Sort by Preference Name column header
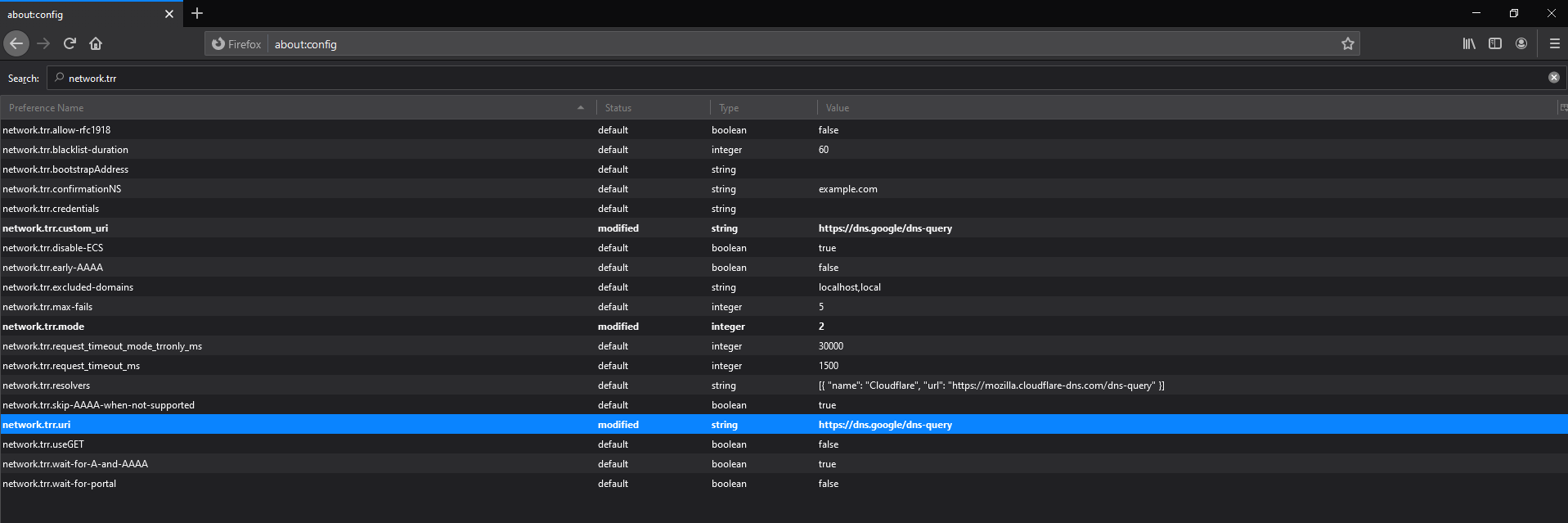1568x523 pixels. 286,108
